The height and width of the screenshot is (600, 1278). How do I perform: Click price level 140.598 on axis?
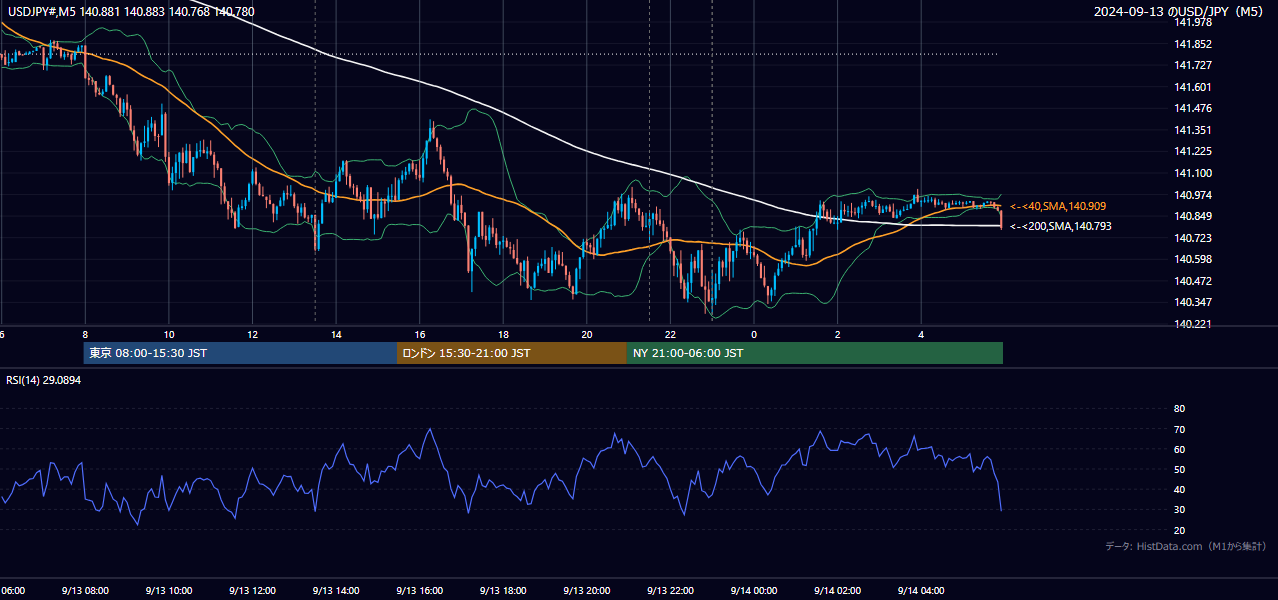tap(1193, 259)
